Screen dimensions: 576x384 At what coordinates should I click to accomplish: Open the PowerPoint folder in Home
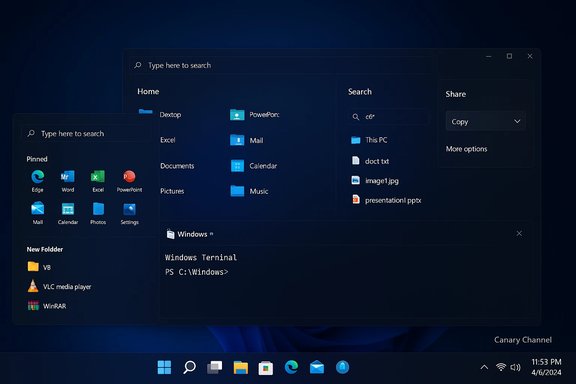pos(255,115)
